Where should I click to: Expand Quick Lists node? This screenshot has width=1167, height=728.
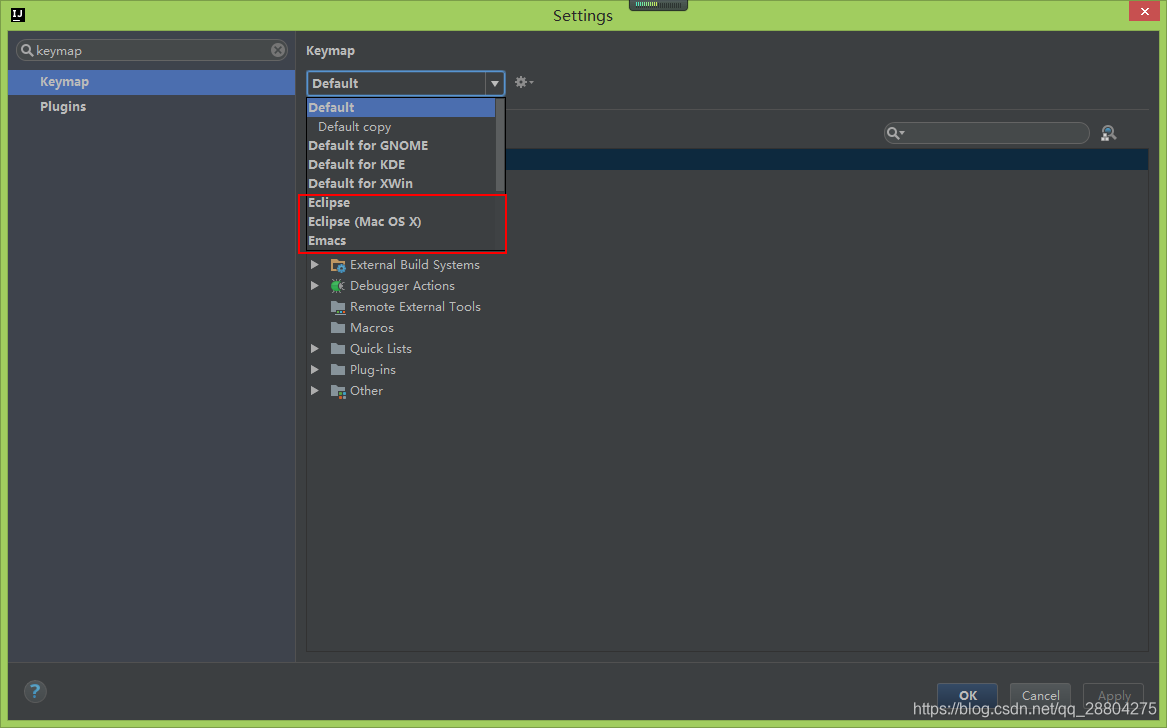click(315, 348)
